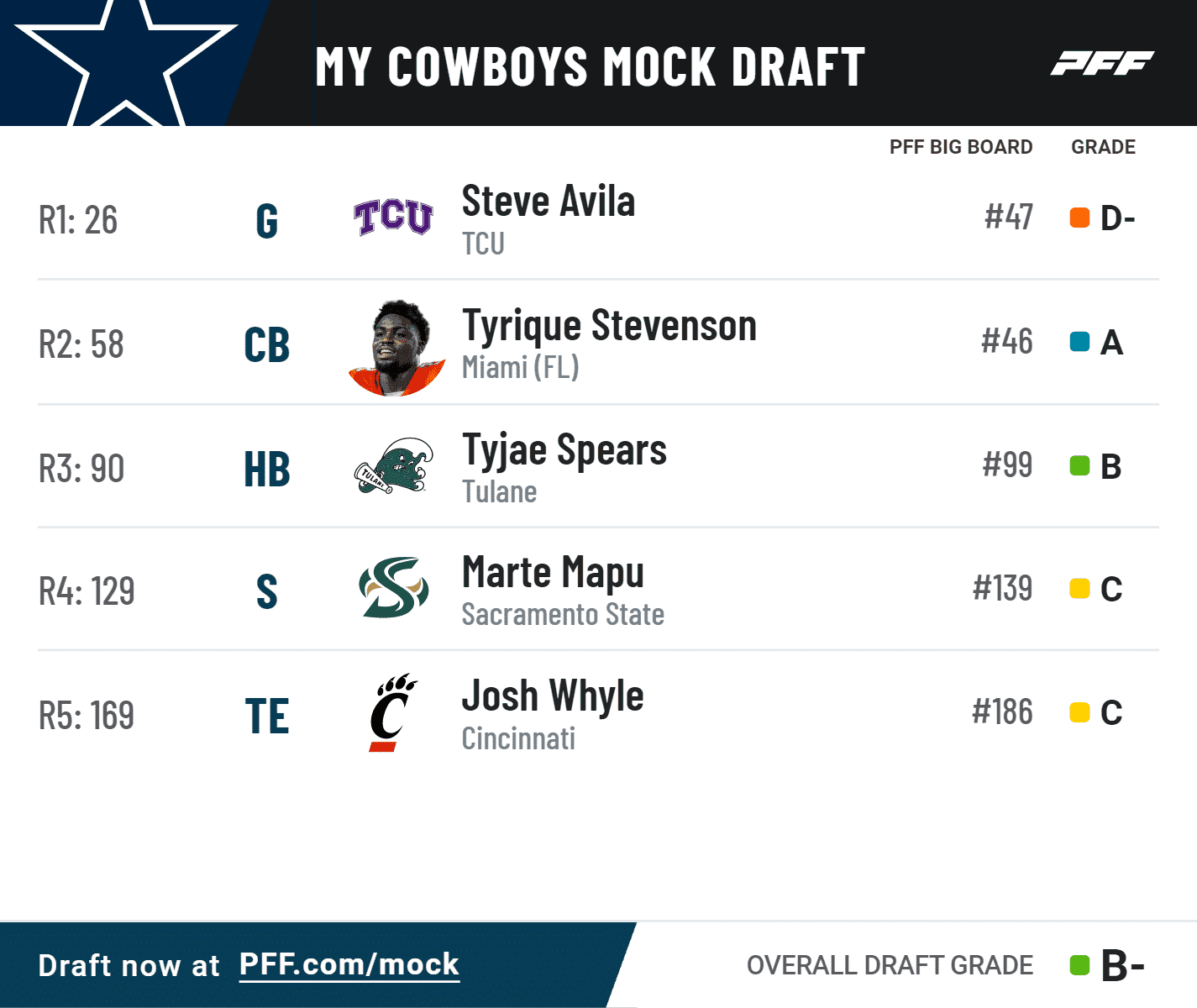Viewport: 1197px width, 1008px height.
Task: Open the PFF.com/mock link
Action: [x=349, y=964]
